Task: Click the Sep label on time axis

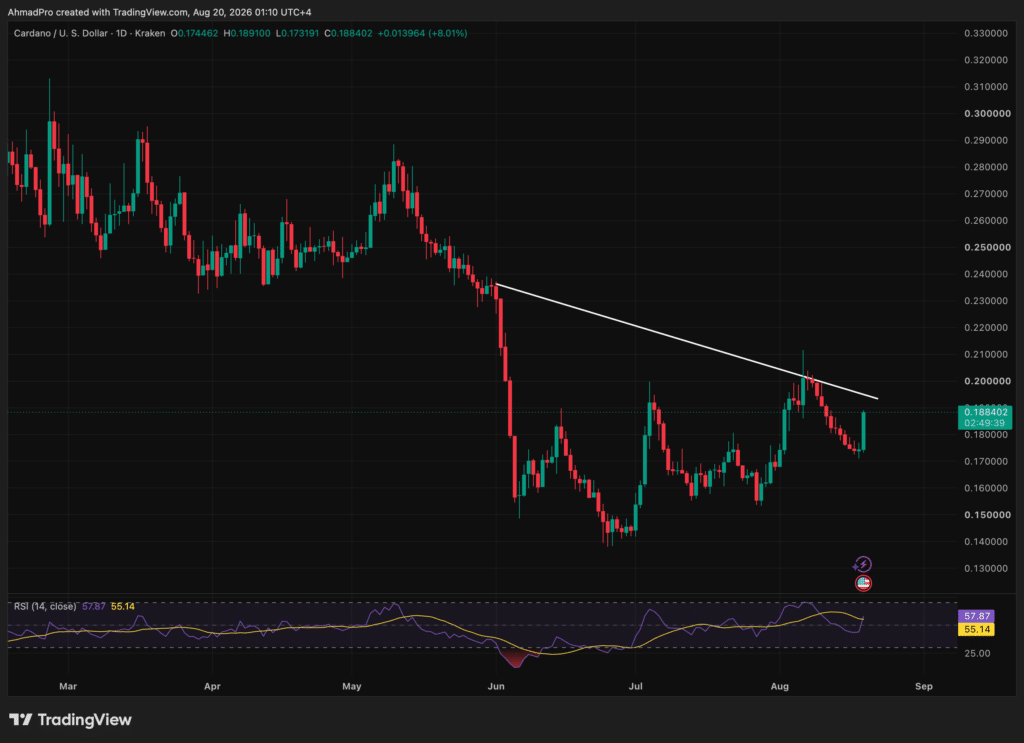Action: coord(924,686)
